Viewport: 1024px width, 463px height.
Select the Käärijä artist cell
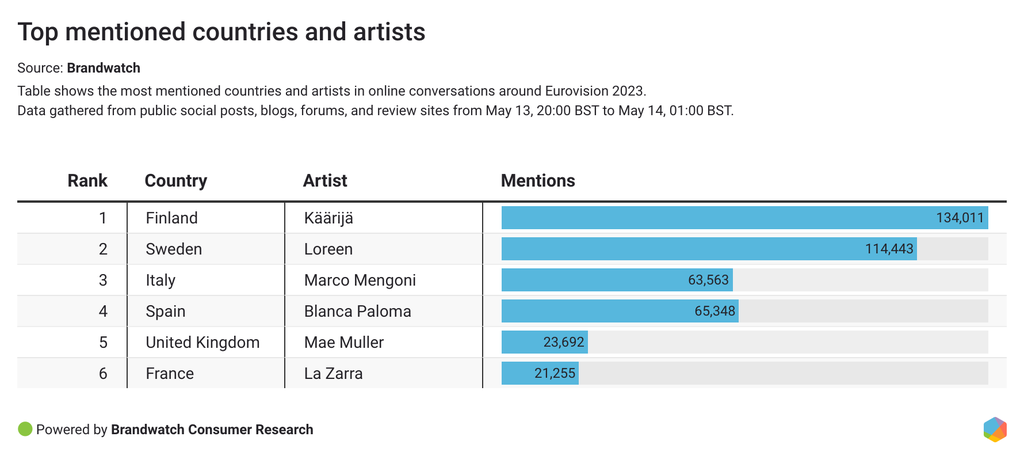pyautogui.click(x=329, y=218)
